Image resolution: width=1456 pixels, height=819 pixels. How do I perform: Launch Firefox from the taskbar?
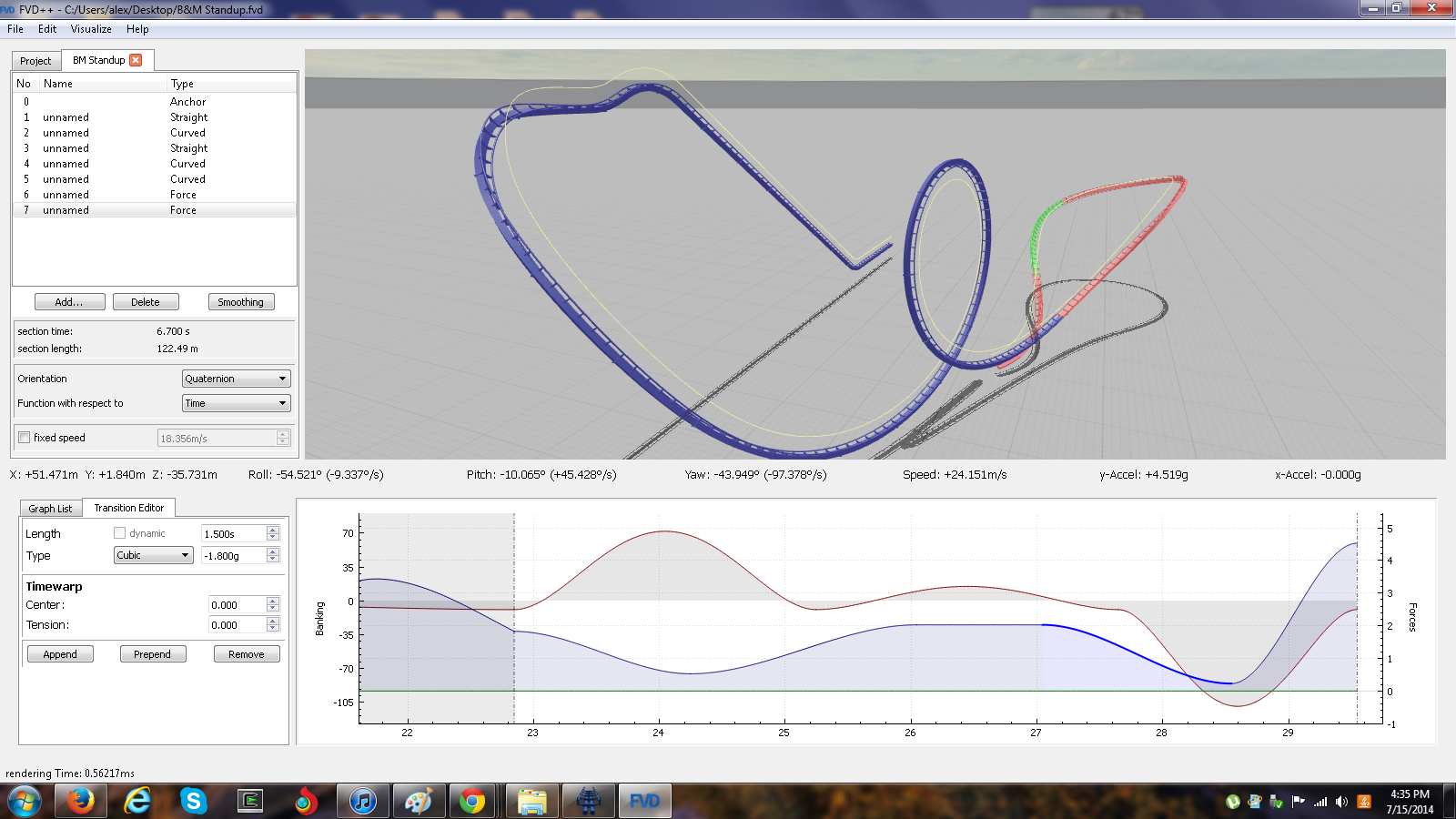[x=80, y=801]
